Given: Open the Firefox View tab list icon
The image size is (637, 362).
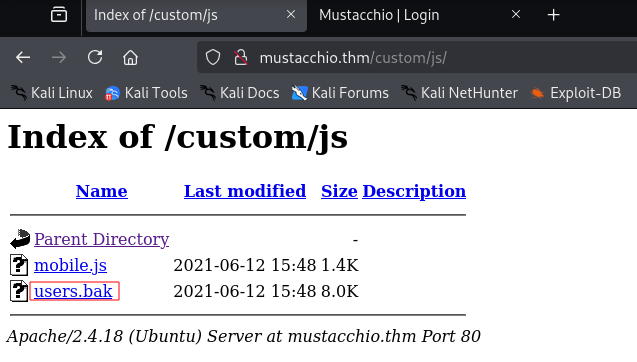Looking at the screenshot, I should (x=59, y=15).
